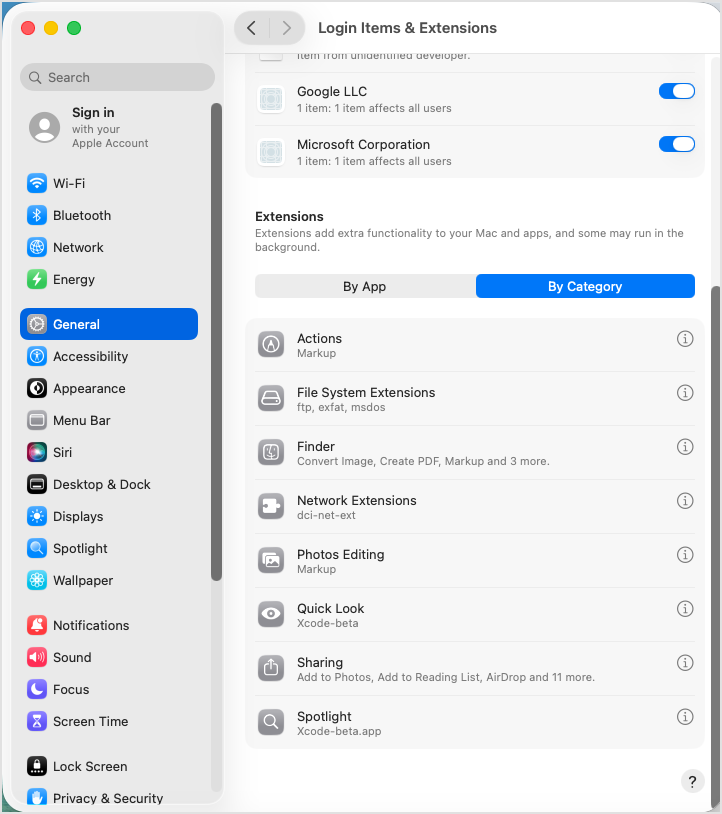Image resolution: width=722 pixels, height=814 pixels.
Task: Click the Wi-Fi icon in sidebar
Action: (x=37, y=184)
